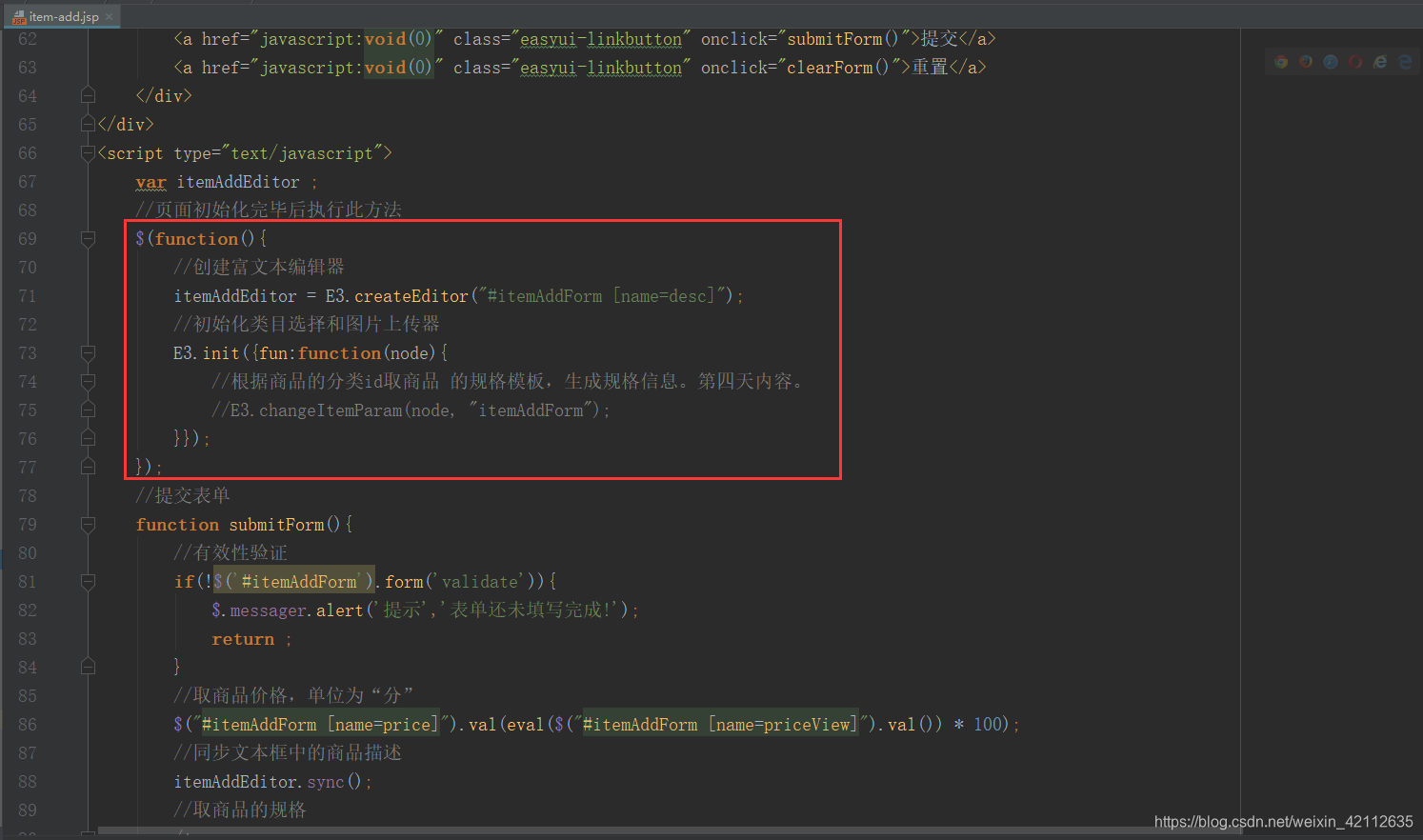Click the text/javascript type value
The height and width of the screenshot is (840, 1423).
302,153
